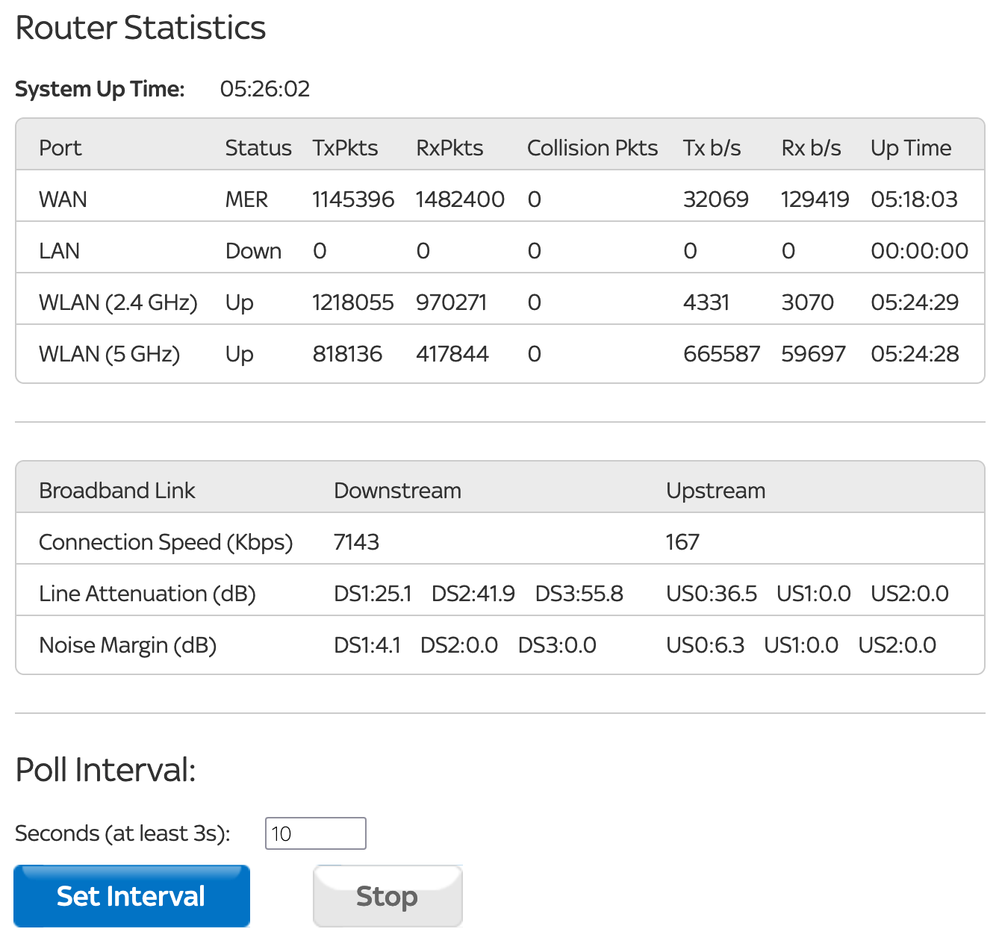999x944 pixels.
Task: Select the Downstream connection speed value 7143
Action: [x=354, y=542]
